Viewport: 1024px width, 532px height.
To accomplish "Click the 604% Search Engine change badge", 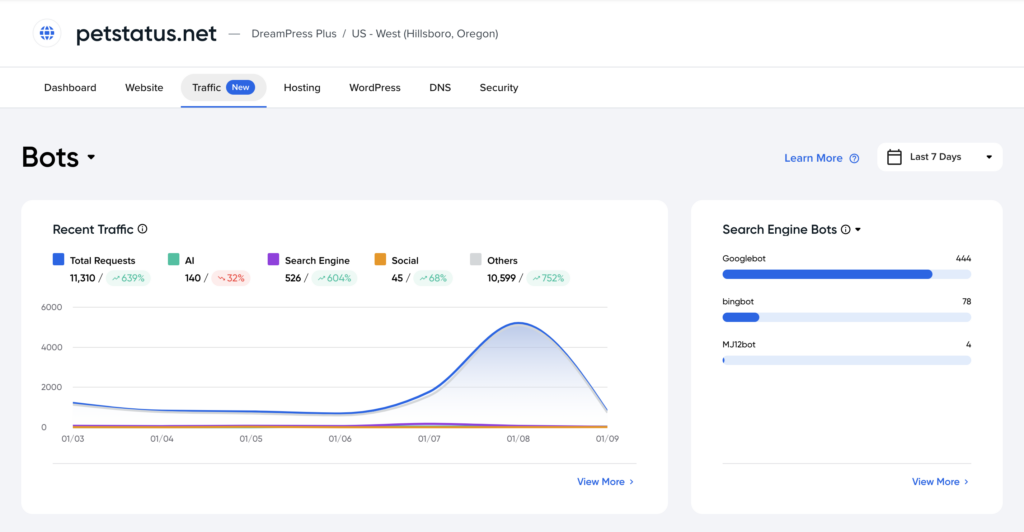I will [x=334, y=278].
